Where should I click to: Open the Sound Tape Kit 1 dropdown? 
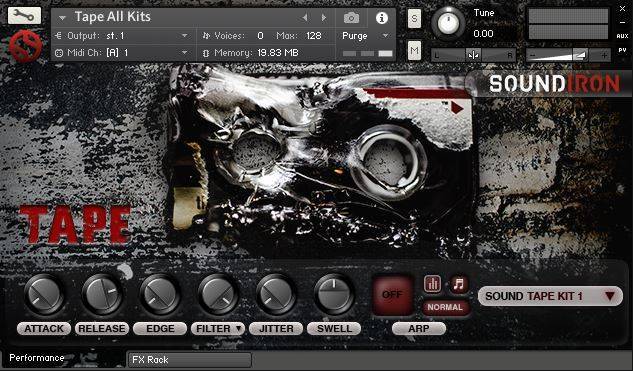tap(550, 296)
